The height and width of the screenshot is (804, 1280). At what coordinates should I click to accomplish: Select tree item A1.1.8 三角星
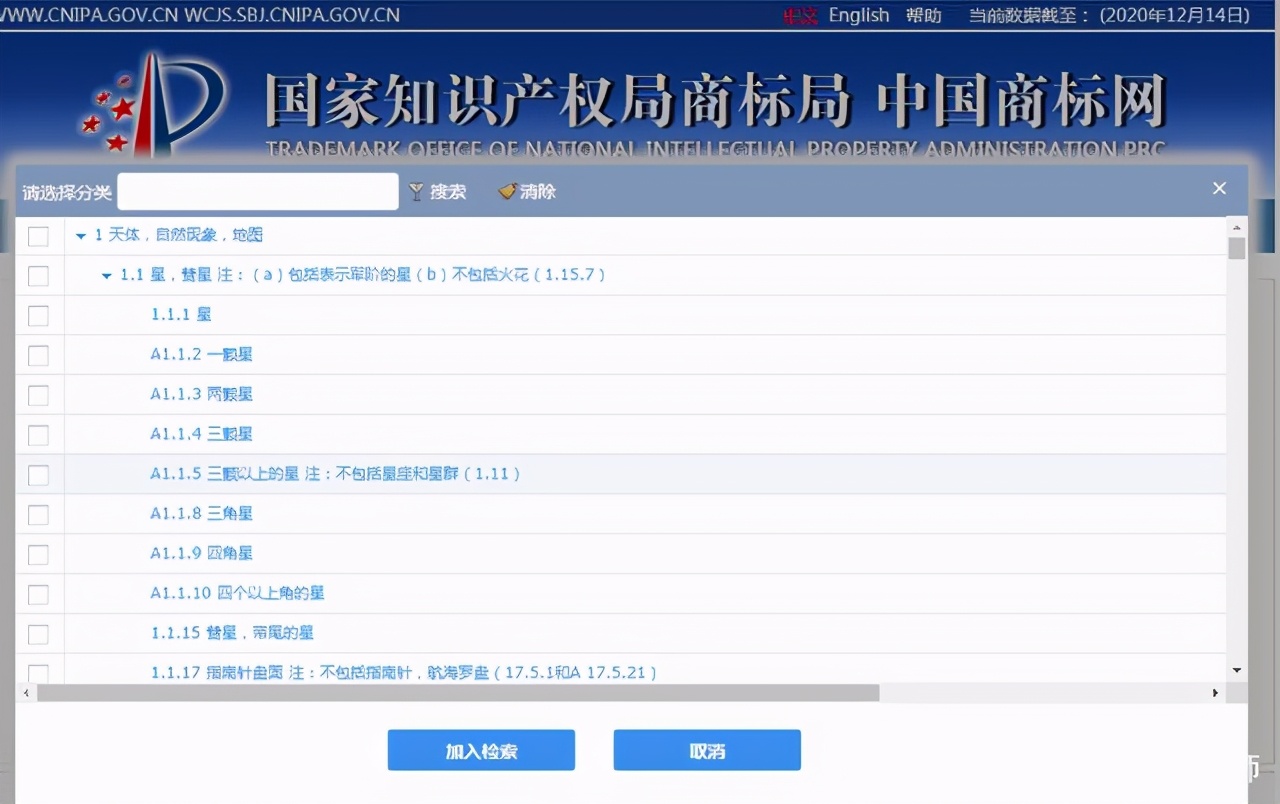(201, 513)
